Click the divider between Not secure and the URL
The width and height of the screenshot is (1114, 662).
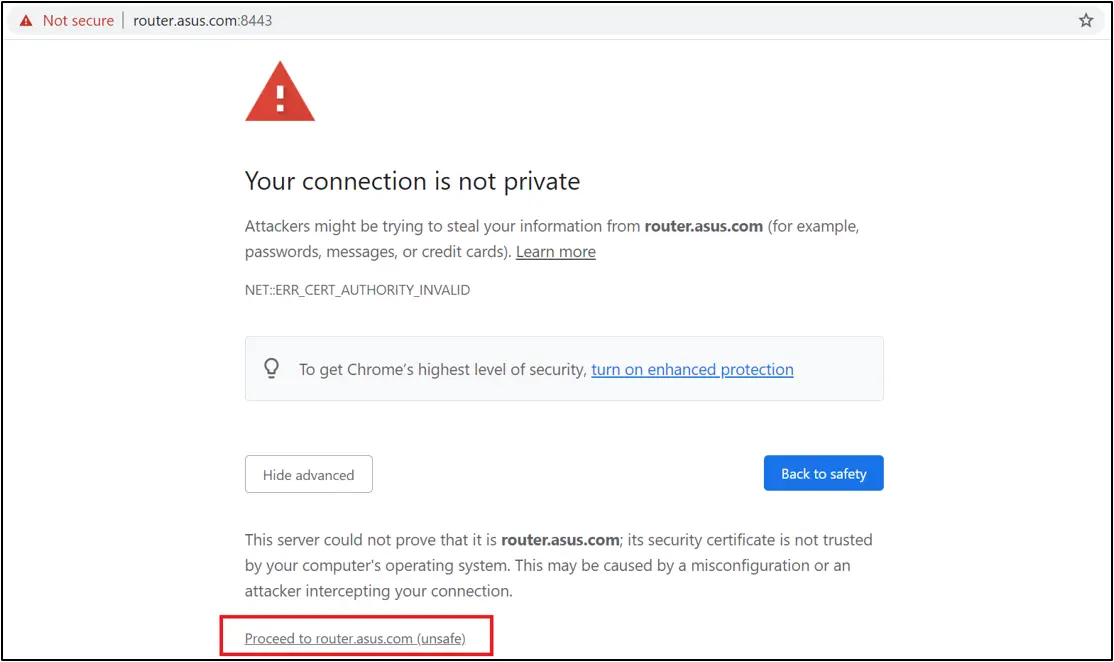[124, 19]
